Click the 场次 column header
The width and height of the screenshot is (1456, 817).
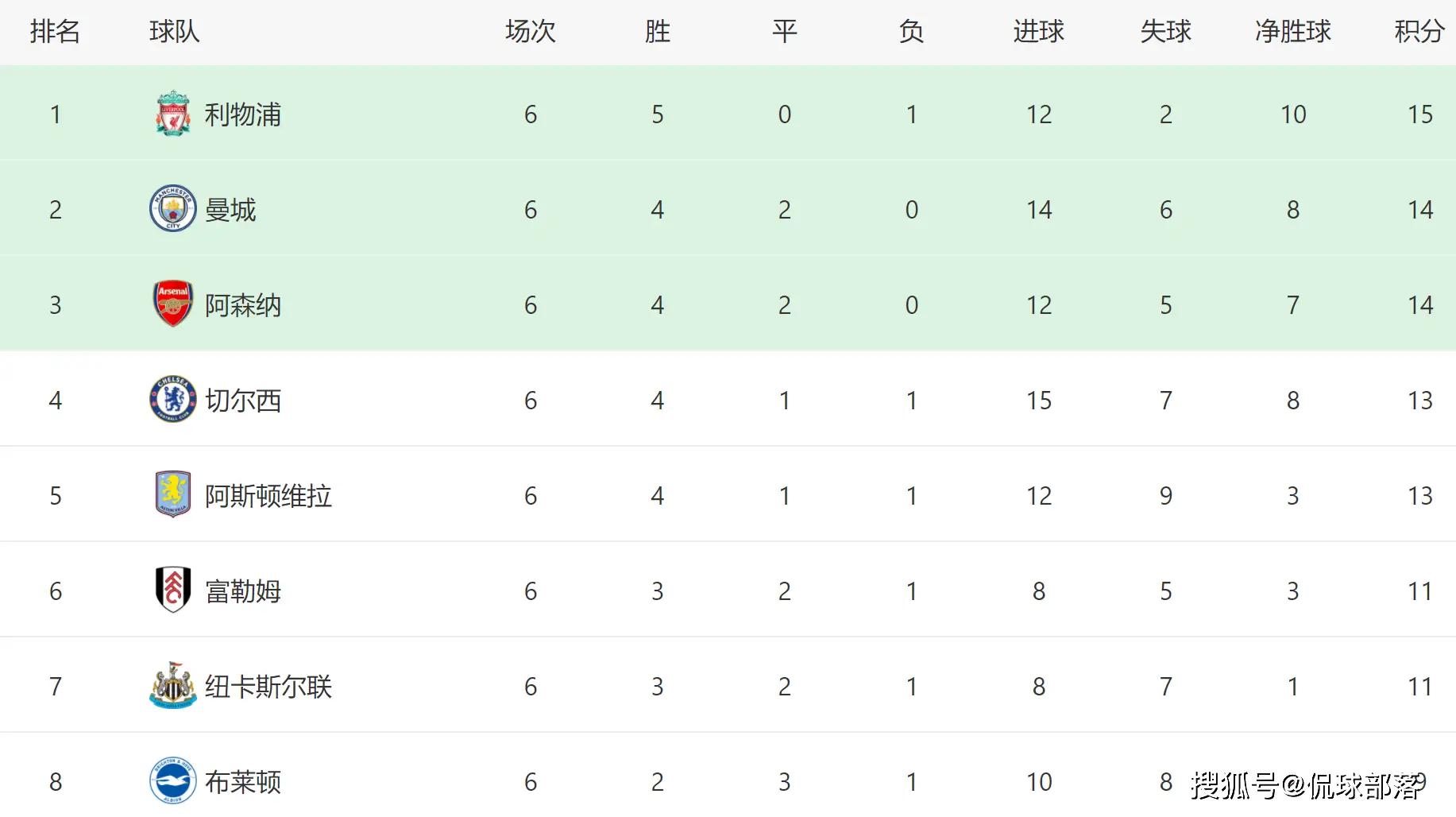531,32
